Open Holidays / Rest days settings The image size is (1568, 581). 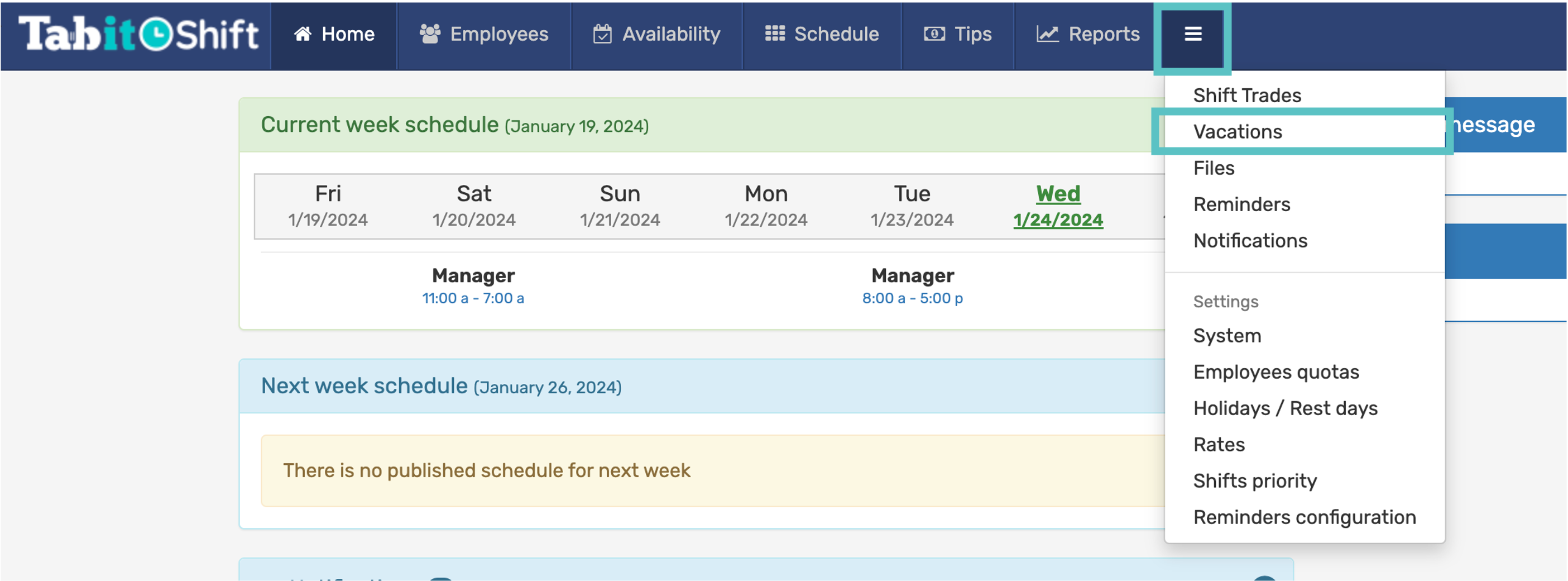coord(1285,408)
